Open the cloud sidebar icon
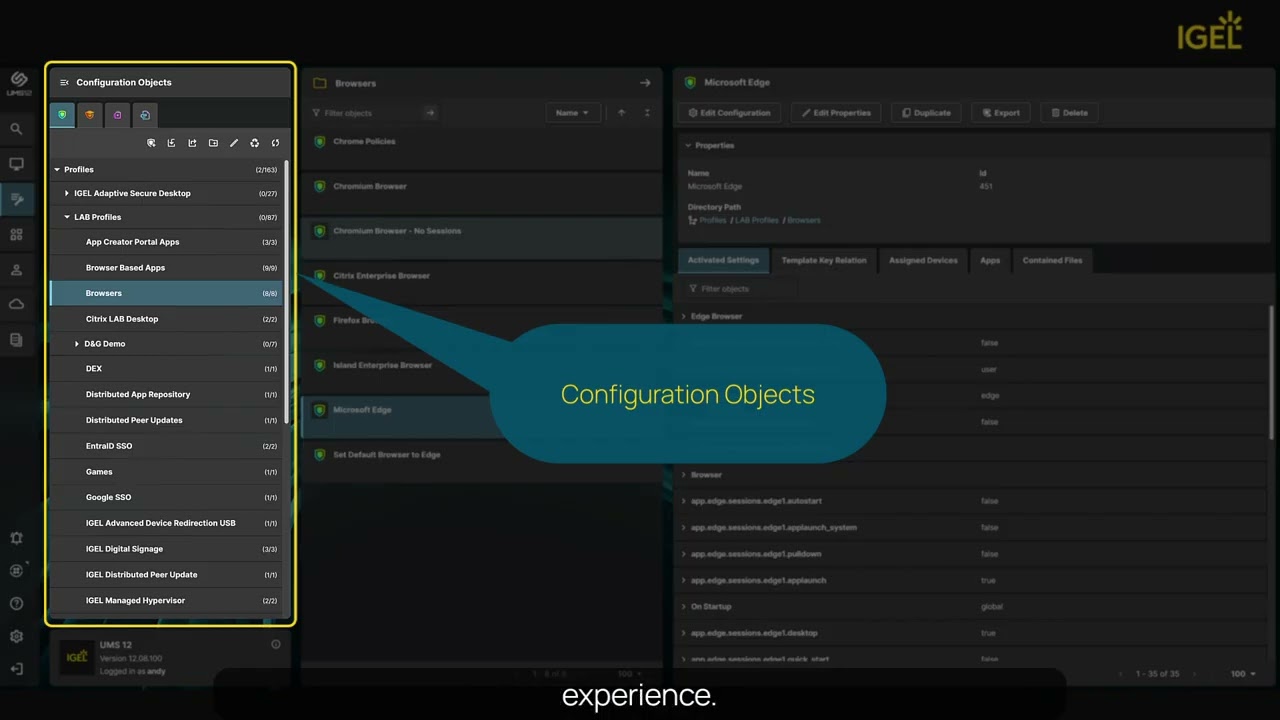Screen dimensions: 1280x720 point(16,304)
